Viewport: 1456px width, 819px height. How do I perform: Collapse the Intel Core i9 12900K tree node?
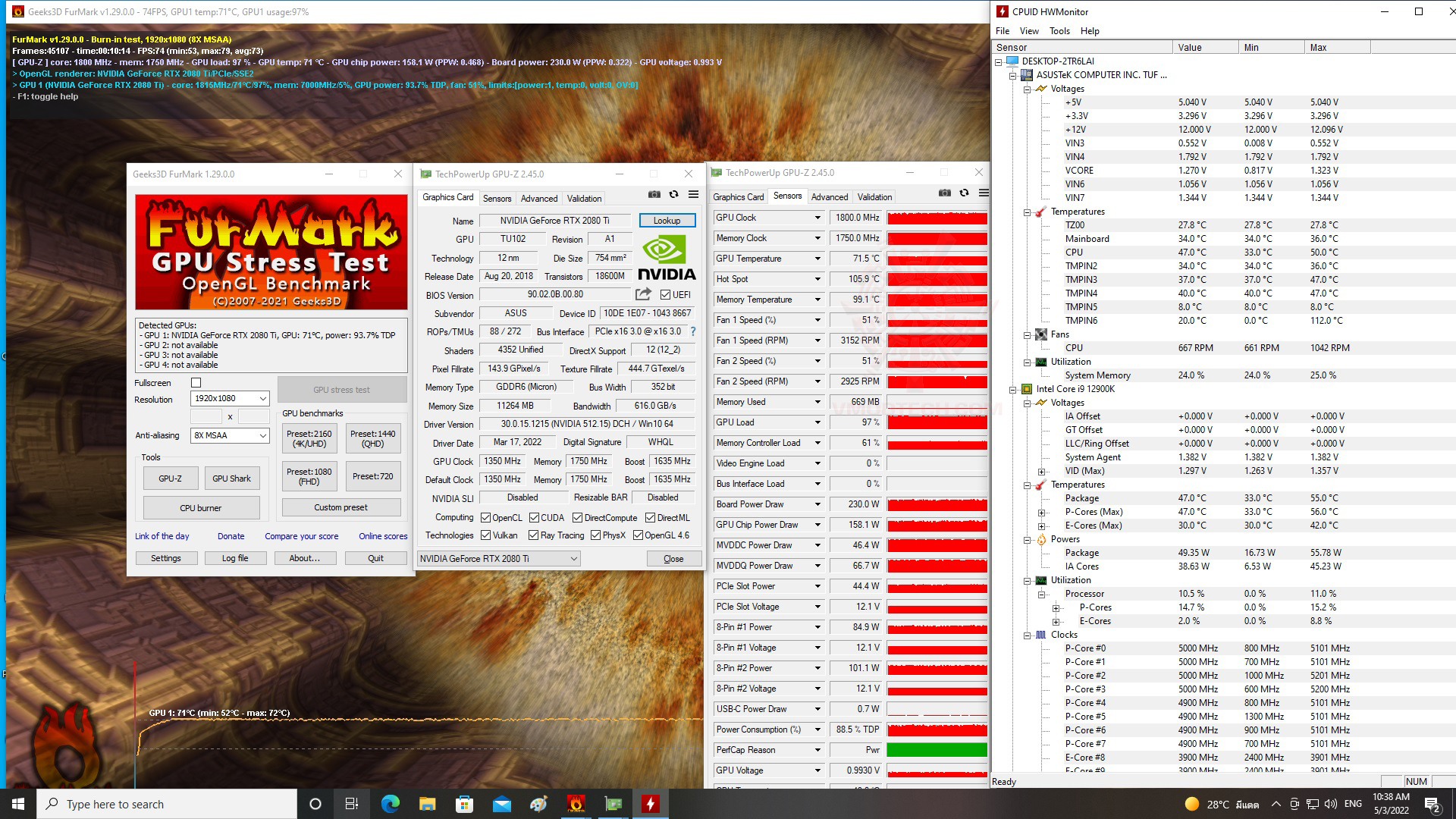click(1012, 389)
